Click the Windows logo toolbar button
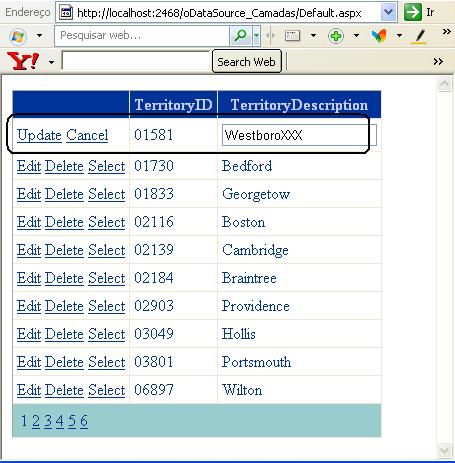The width and height of the screenshot is (455, 463). pos(18,36)
